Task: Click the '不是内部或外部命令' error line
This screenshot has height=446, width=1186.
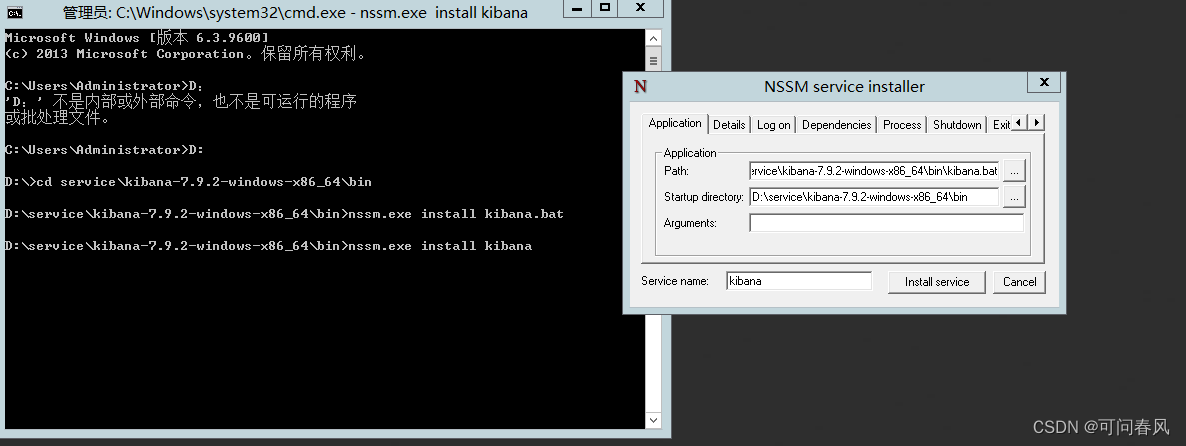Action: tap(181, 101)
